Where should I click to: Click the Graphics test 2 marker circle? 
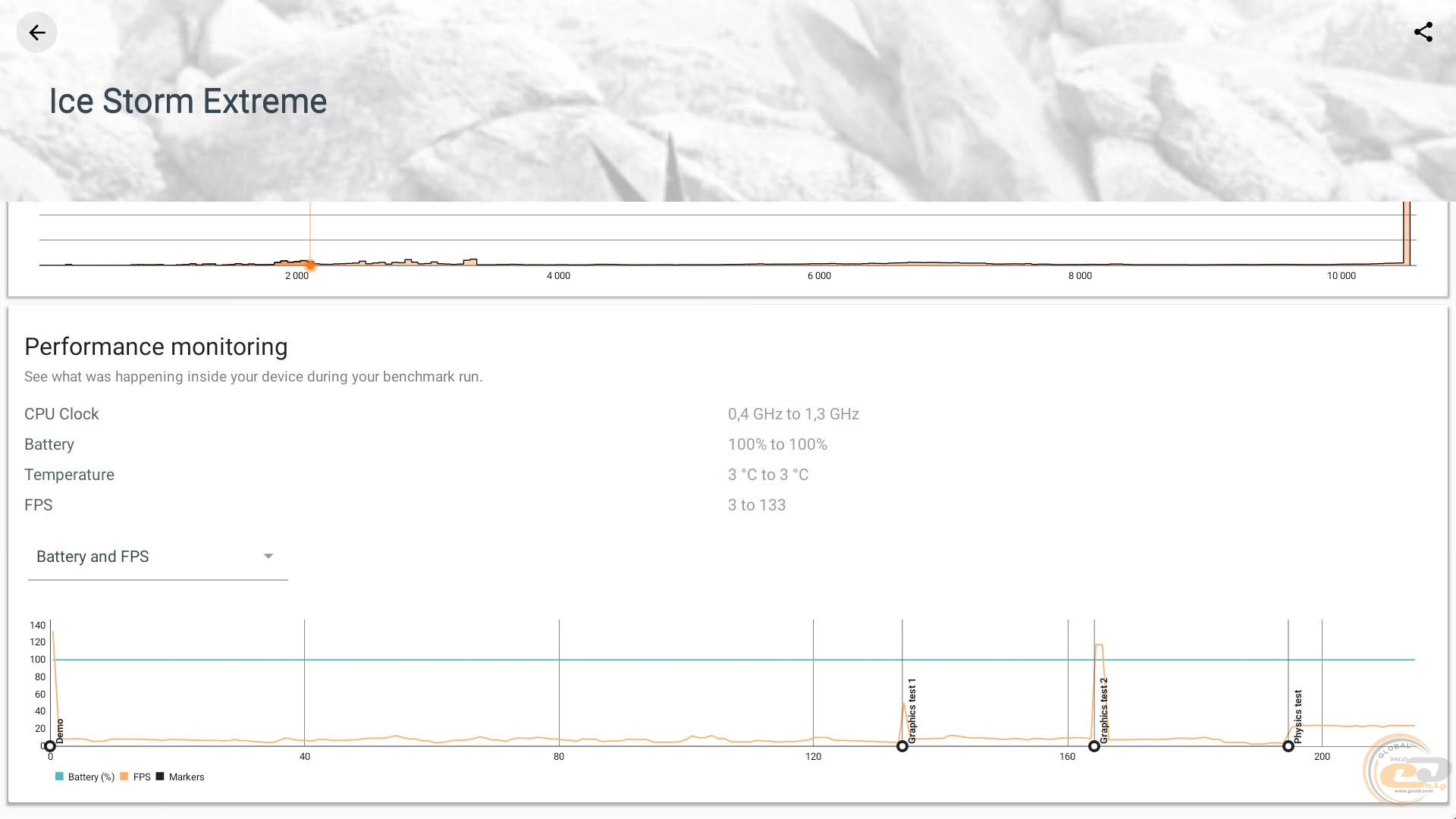1094,746
